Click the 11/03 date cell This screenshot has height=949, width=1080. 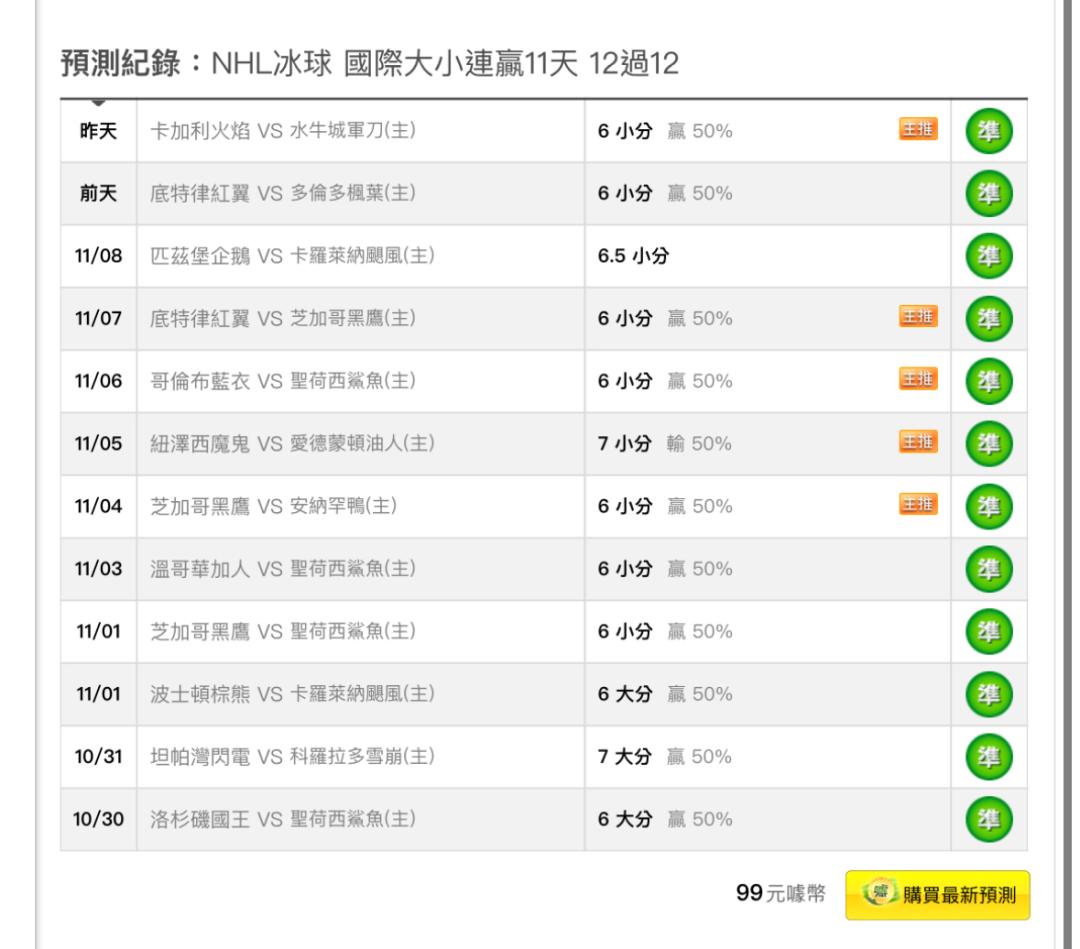(98, 569)
